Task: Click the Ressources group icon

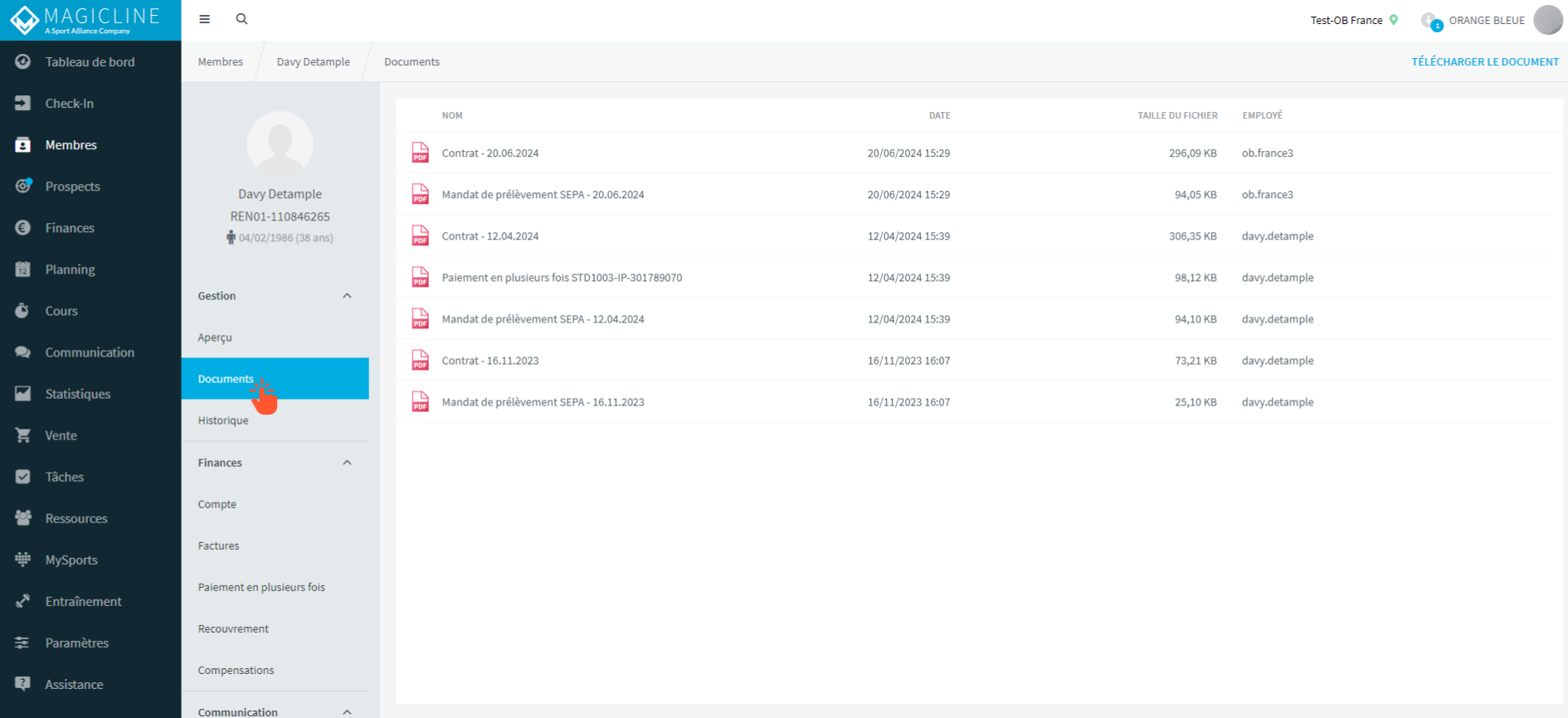Action: pos(22,518)
